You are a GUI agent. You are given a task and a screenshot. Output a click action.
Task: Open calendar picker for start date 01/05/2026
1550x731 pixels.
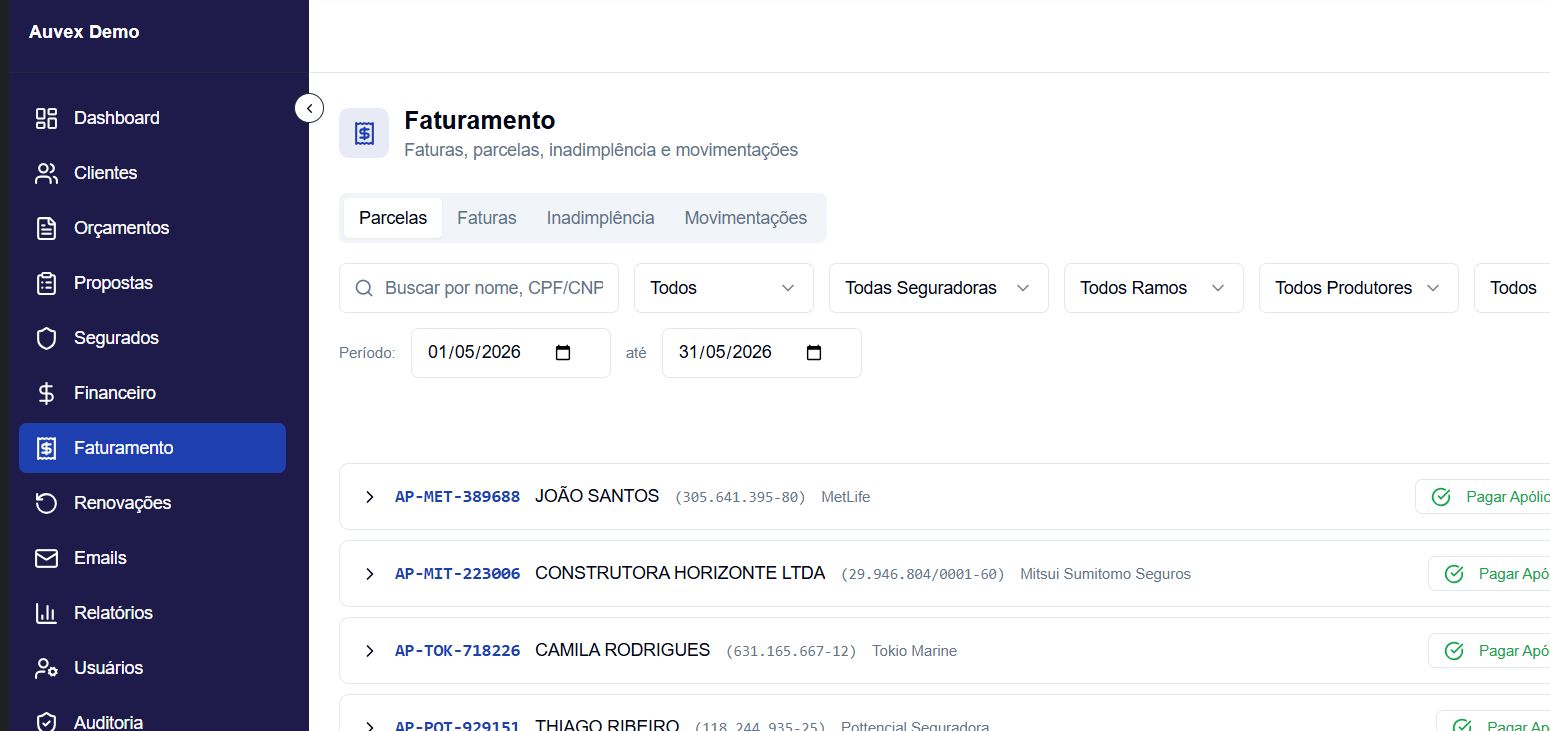[563, 353]
